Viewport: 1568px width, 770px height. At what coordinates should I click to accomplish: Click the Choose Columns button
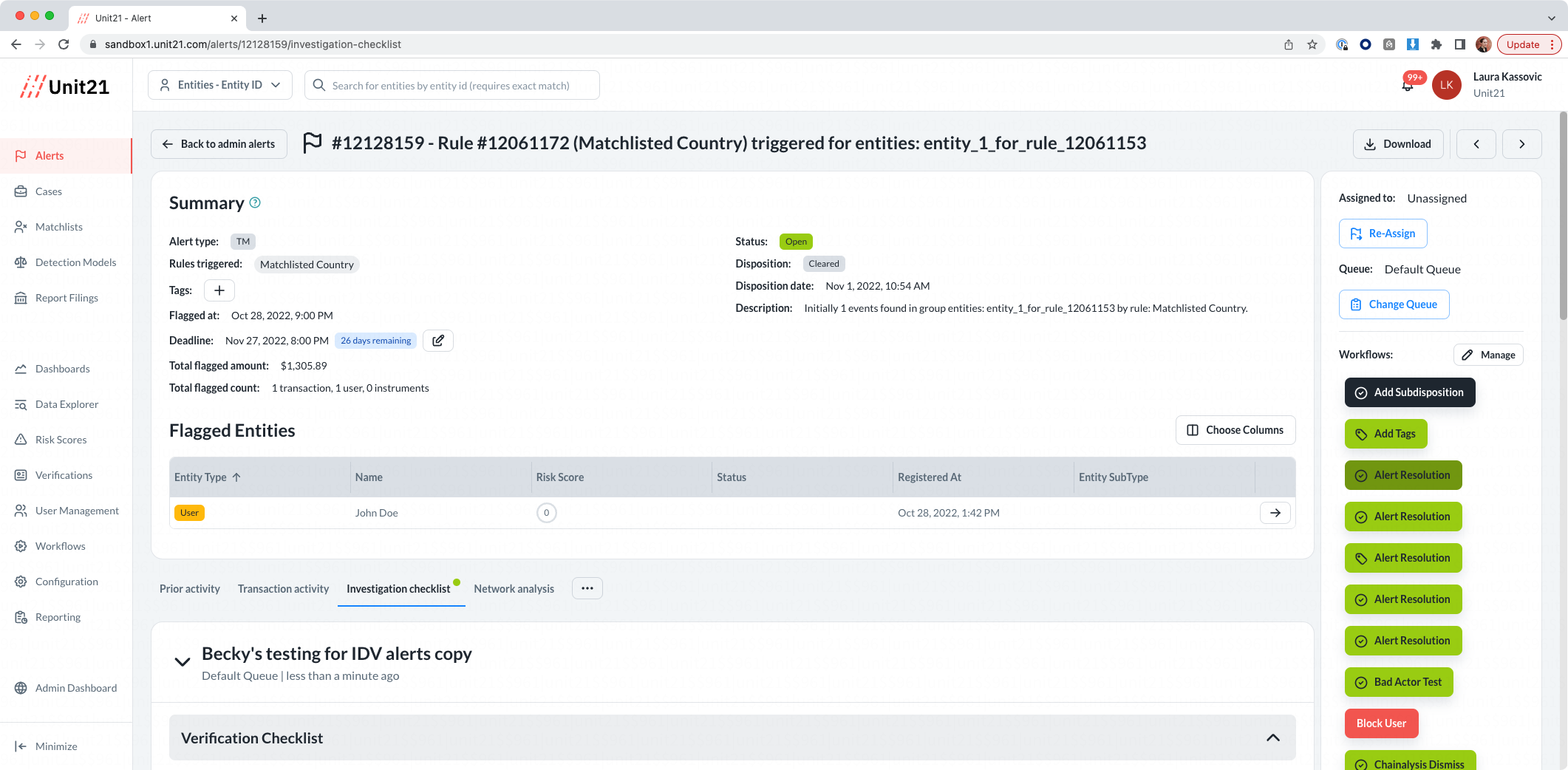click(x=1235, y=430)
